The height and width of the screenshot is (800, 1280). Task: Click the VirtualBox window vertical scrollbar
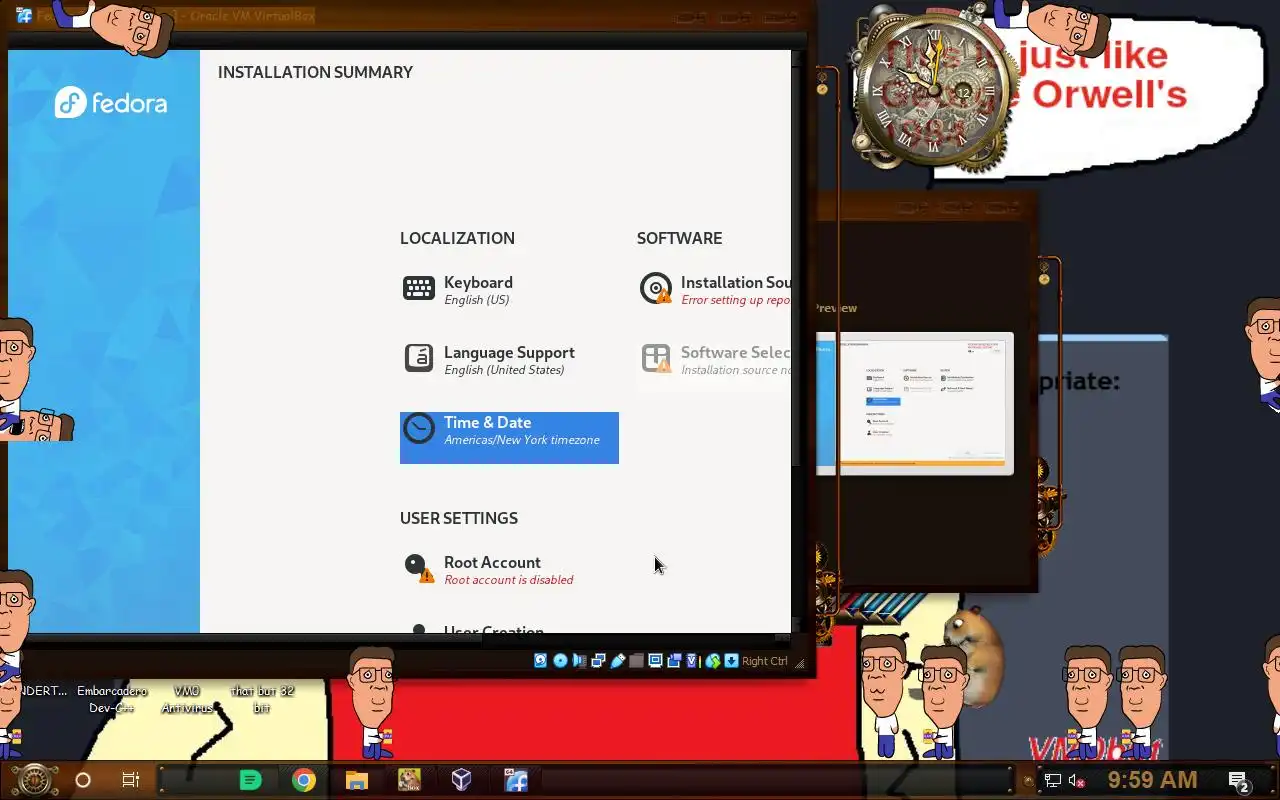pyautogui.click(x=796, y=340)
